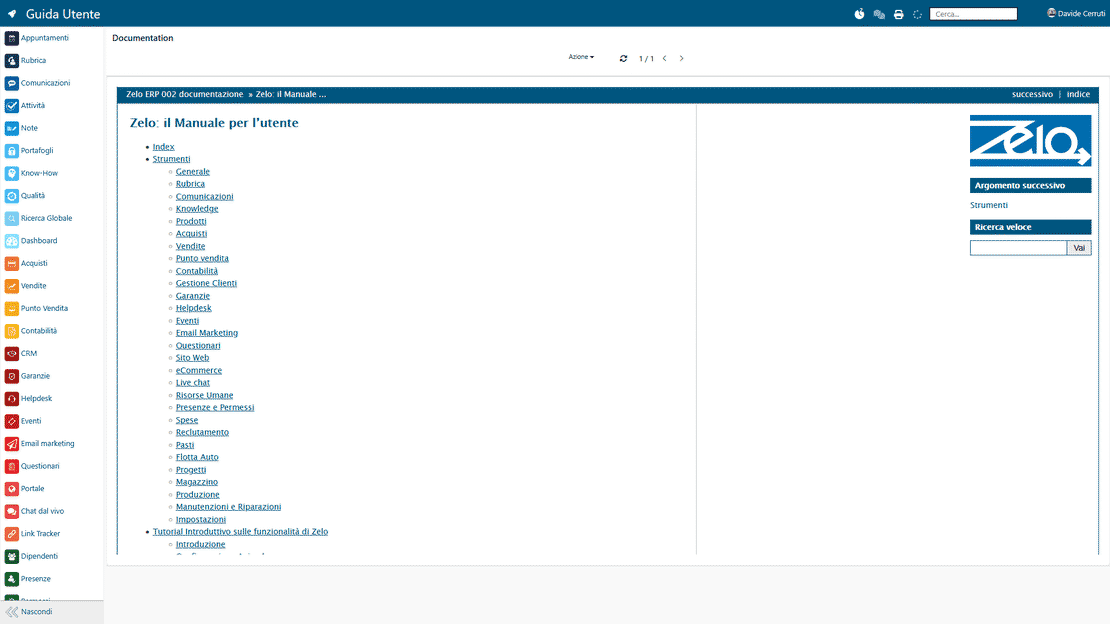Click the loading spinner icon in top bar
The height and width of the screenshot is (624, 1110).
click(x=917, y=14)
